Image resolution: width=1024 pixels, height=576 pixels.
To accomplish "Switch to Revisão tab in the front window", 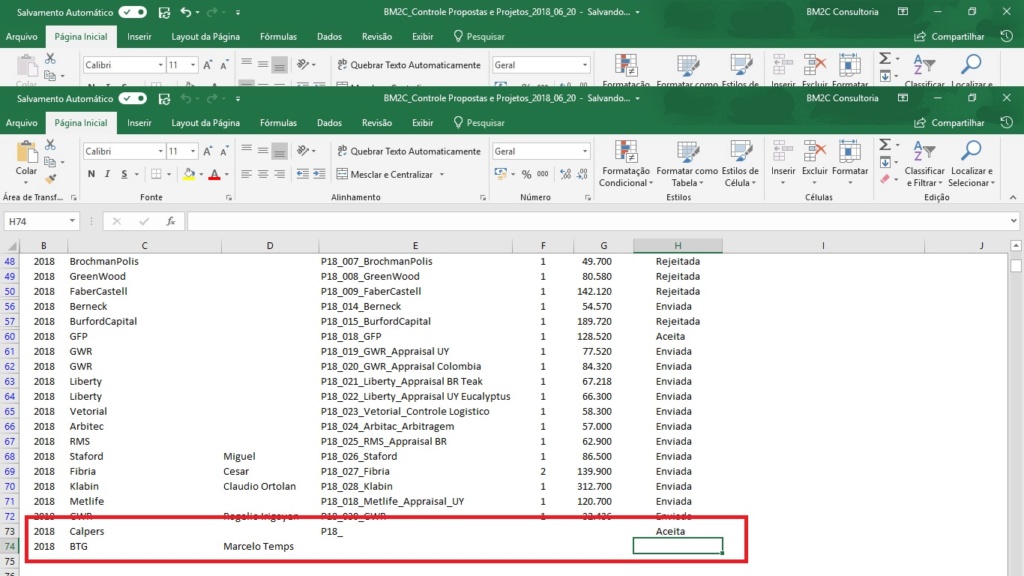I will tap(377, 123).
